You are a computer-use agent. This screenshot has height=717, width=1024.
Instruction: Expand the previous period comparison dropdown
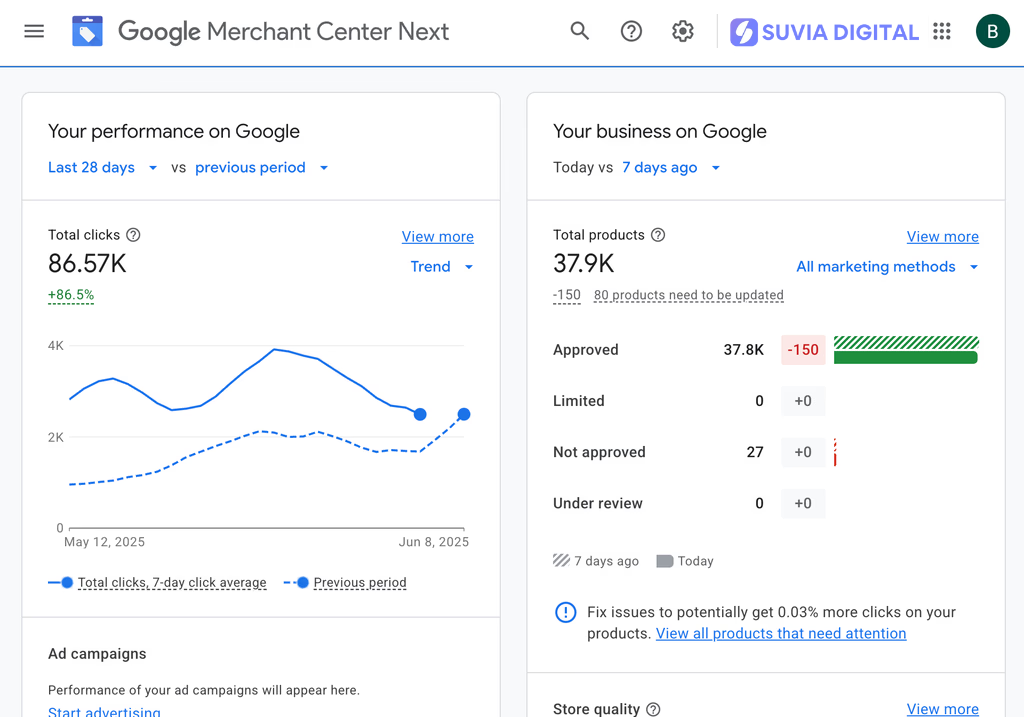point(262,168)
